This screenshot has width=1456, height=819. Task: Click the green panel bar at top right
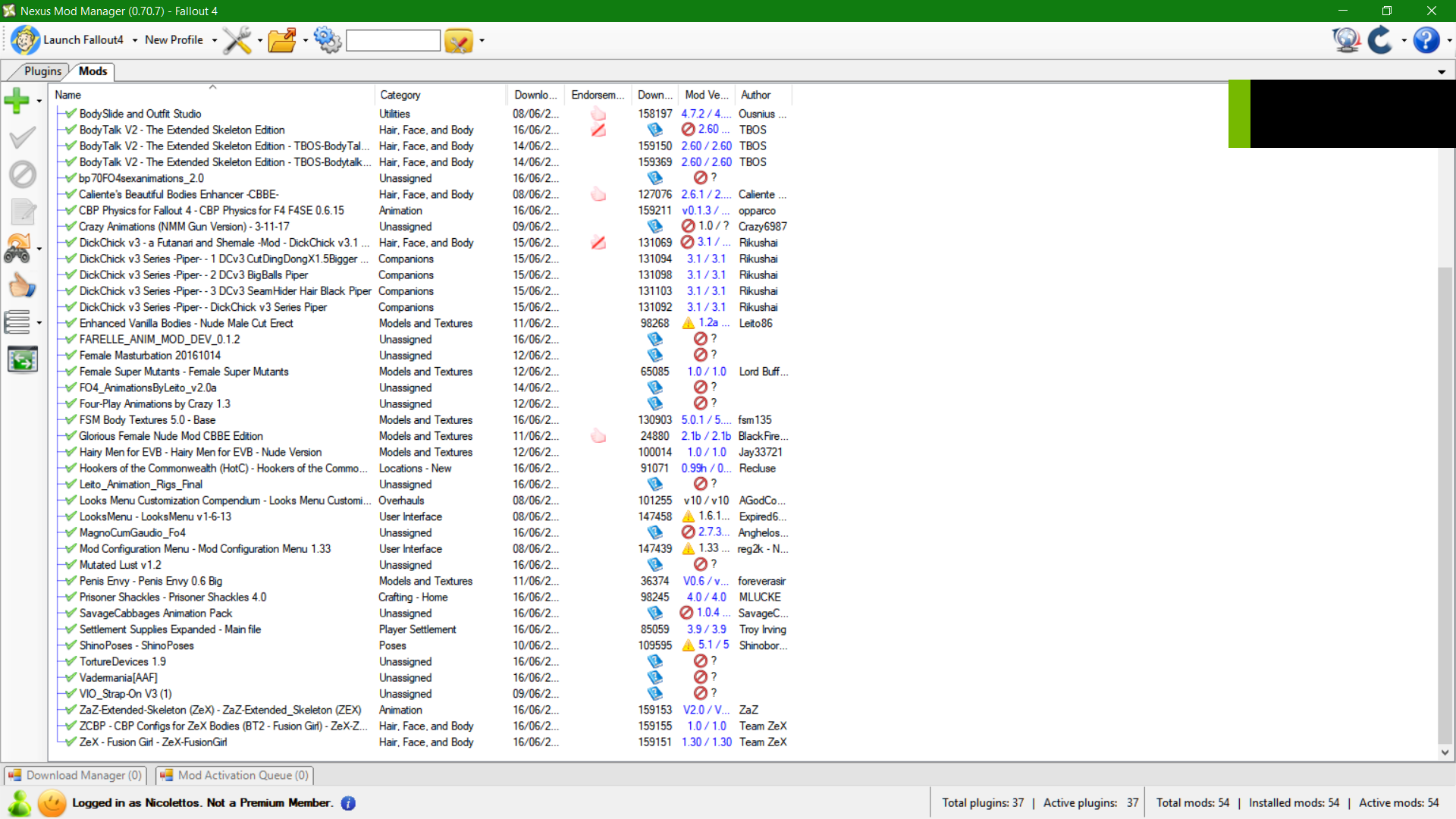[x=1239, y=114]
